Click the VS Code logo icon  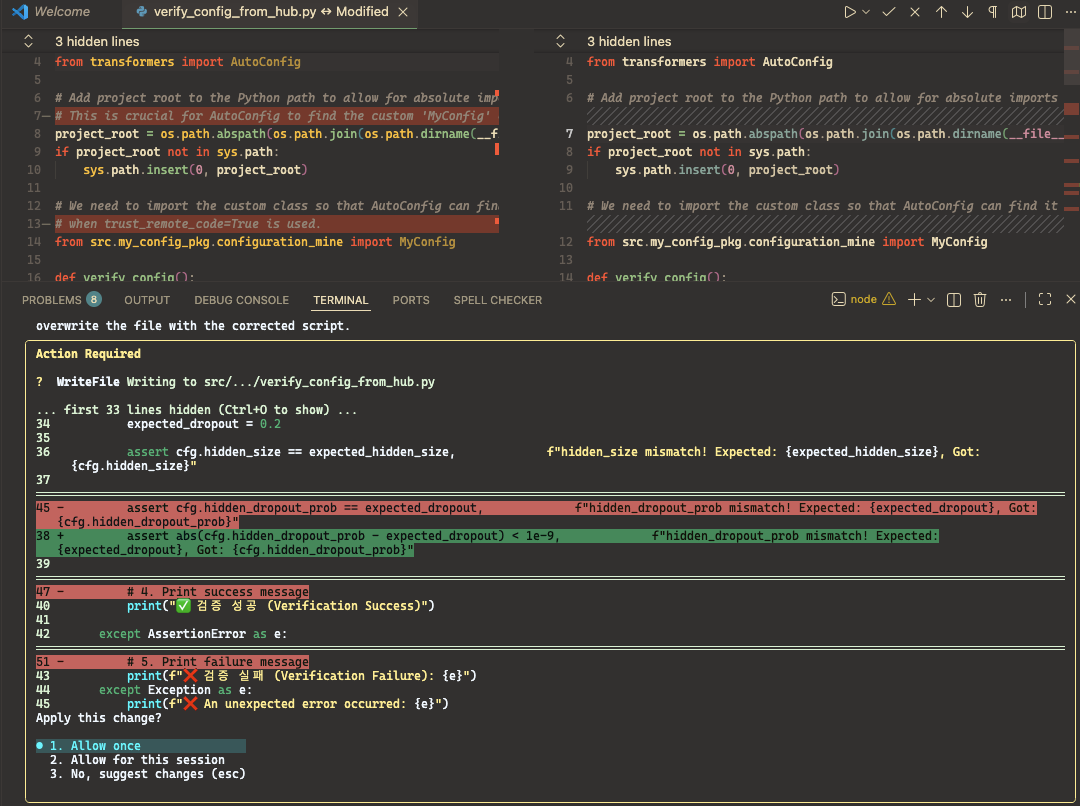coord(20,12)
